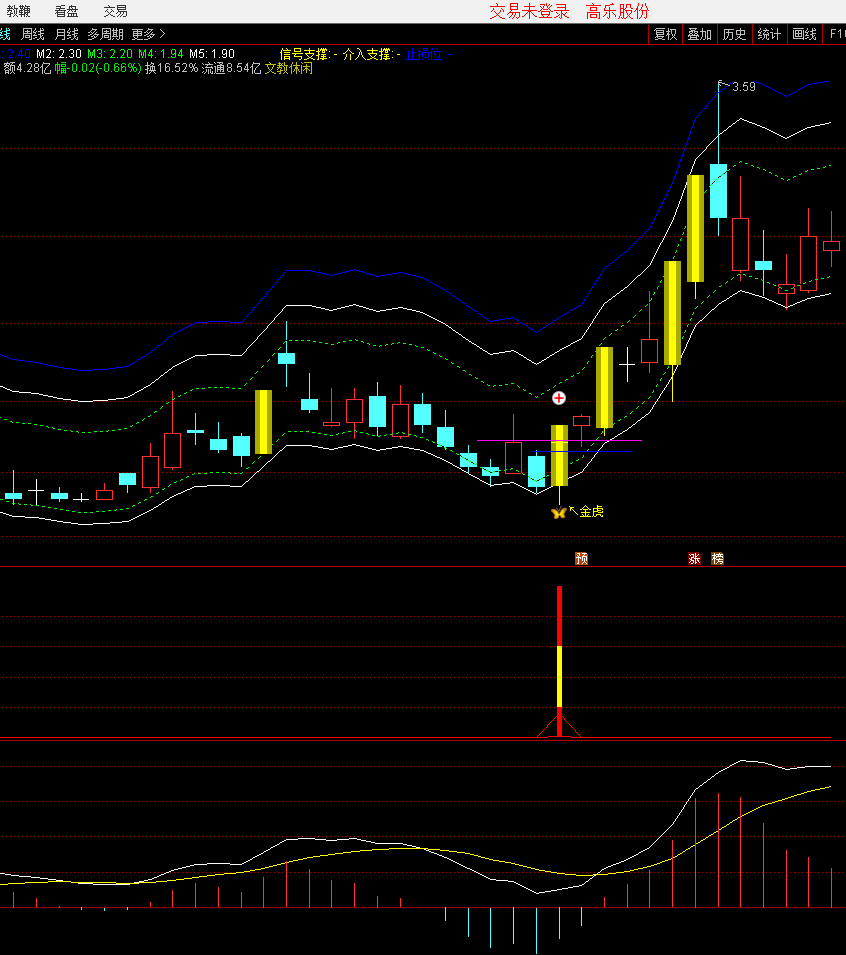Open the 看盘 menu
The height and width of the screenshot is (955, 846).
pos(67,11)
